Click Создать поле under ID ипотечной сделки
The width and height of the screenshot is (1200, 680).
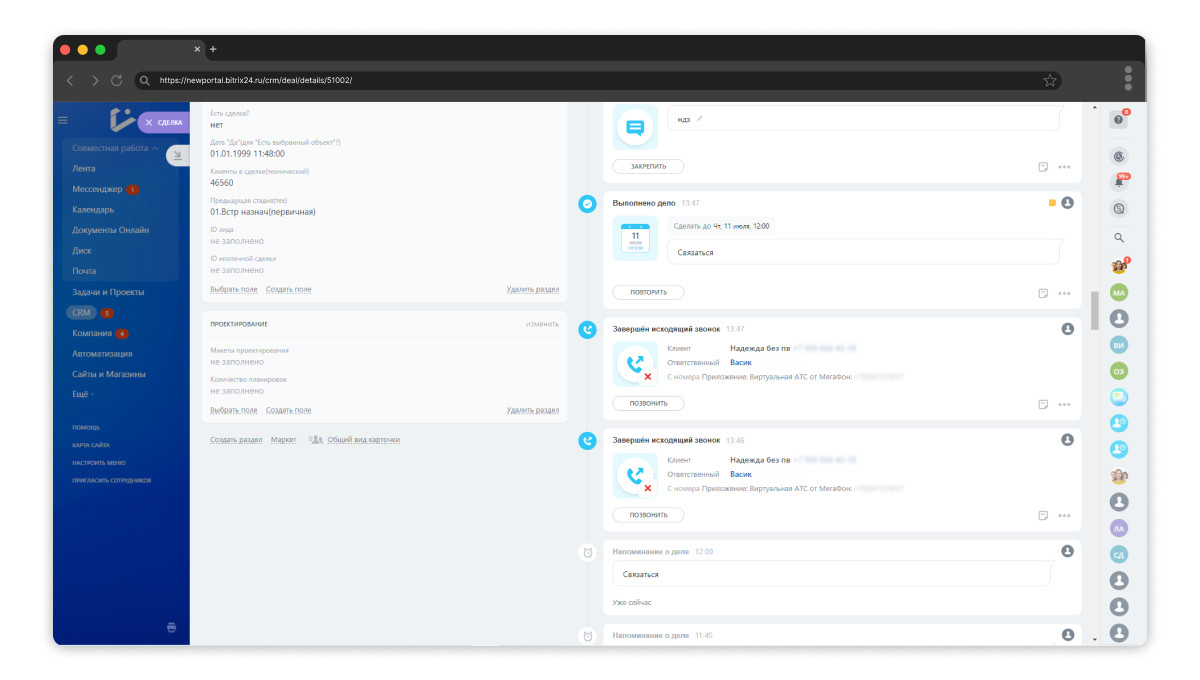click(288, 289)
